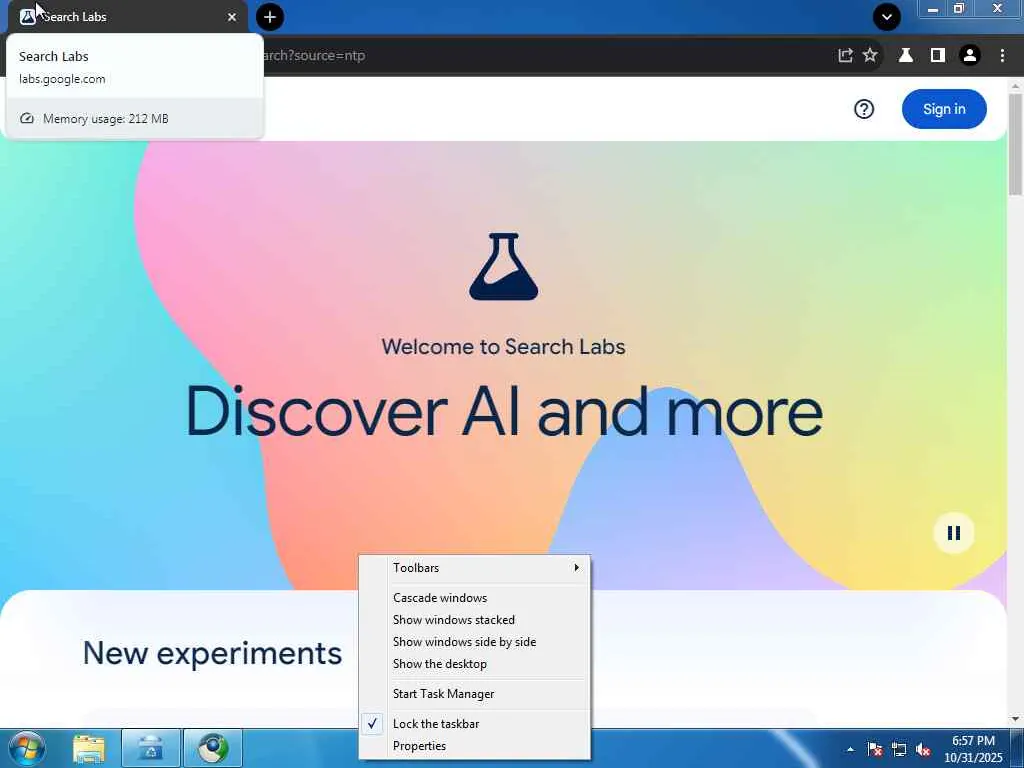Open the profile avatar menu
The image size is (1024, 768).
(970, 56)
